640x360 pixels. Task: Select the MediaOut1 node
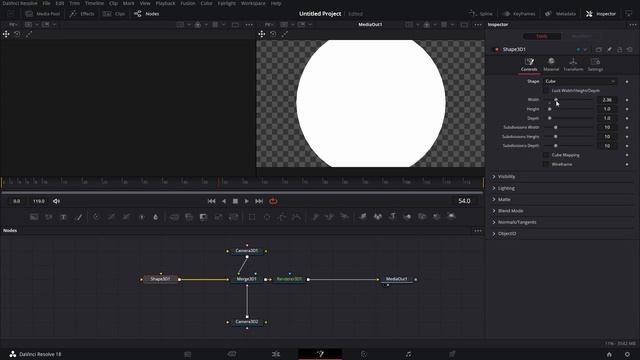(397, 279)
